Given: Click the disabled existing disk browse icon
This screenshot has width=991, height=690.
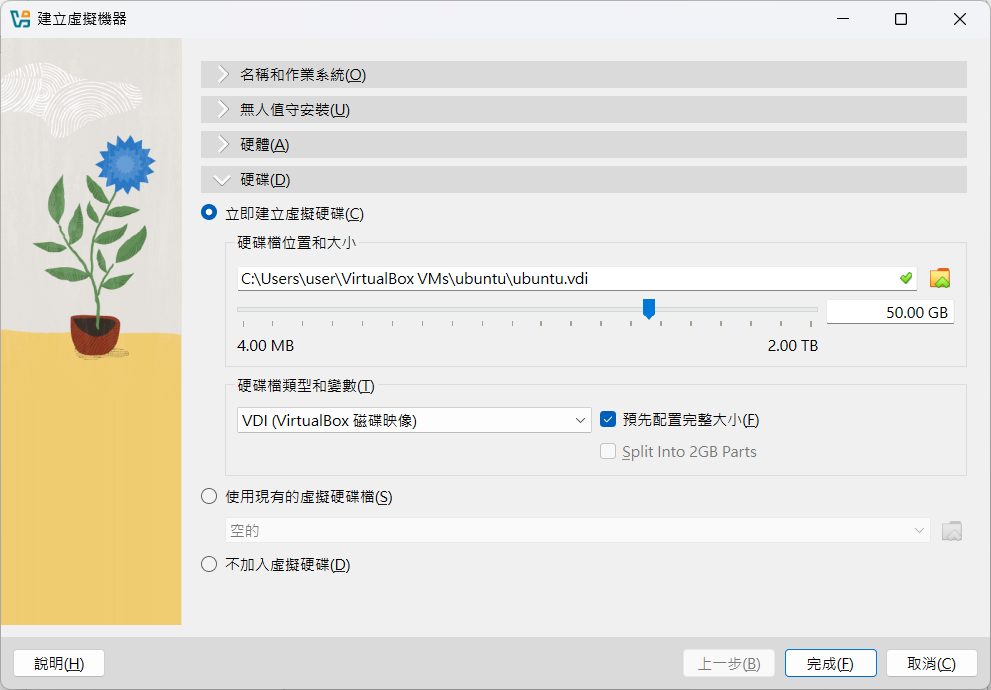Looking at the screenshot, I should point(952,531).
